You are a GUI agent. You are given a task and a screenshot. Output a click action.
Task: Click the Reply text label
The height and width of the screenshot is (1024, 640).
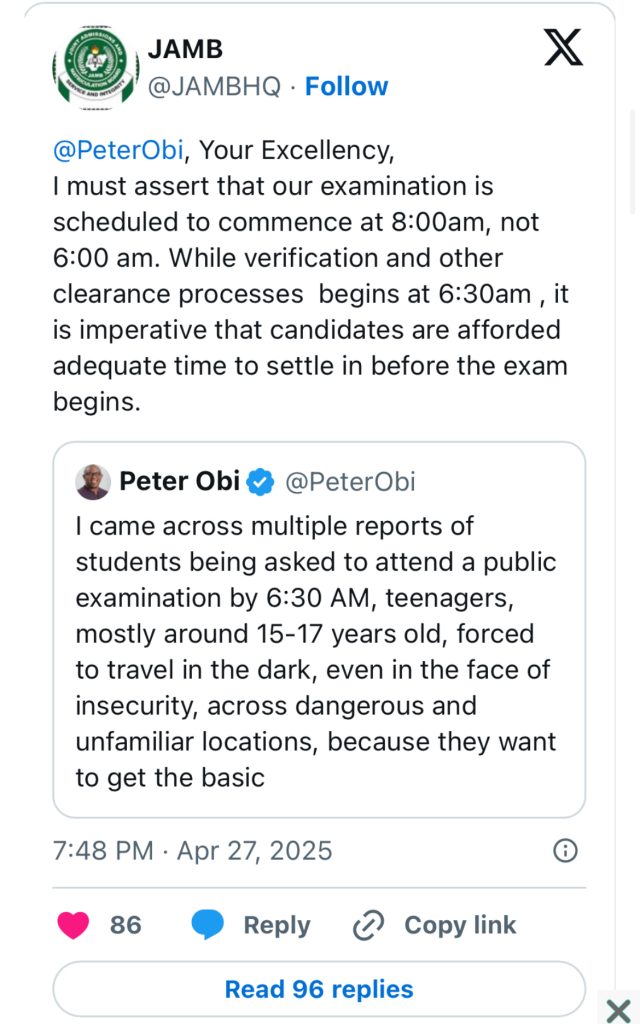click(x=277, y=925)
